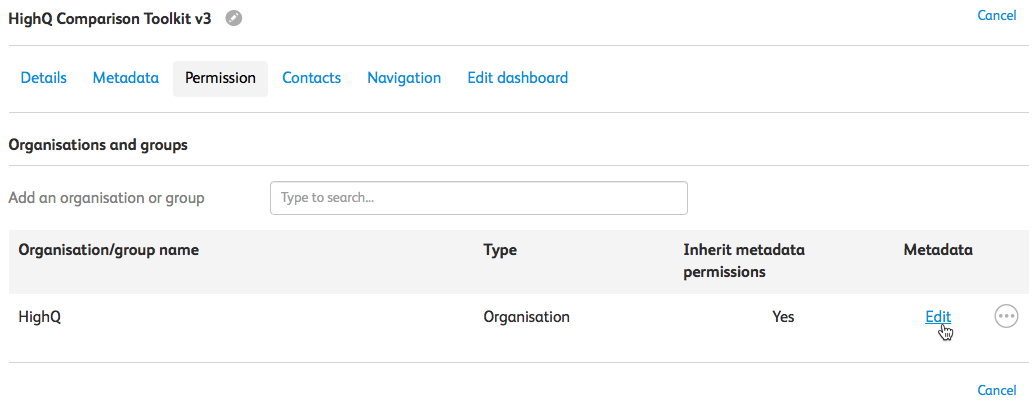Image resolution: width=1035 pixels, height=409 pixels.
Task: Switch to the Edit dashboard tab
Action: click(x=517, y=78)
